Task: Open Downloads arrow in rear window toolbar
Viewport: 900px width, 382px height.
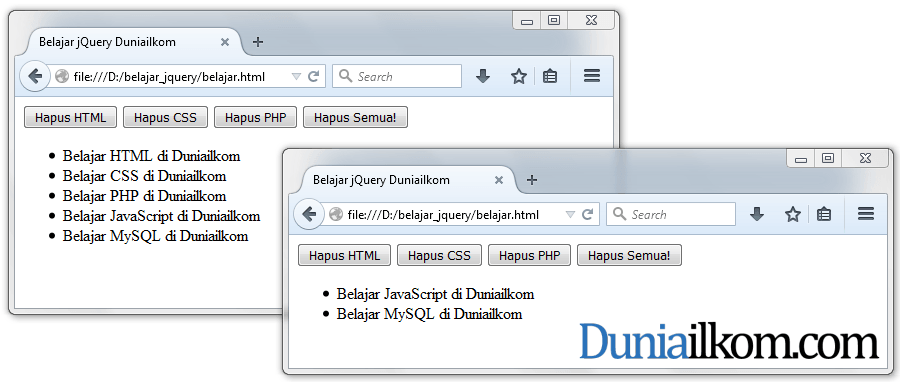Action: click(x=483, y=76)
